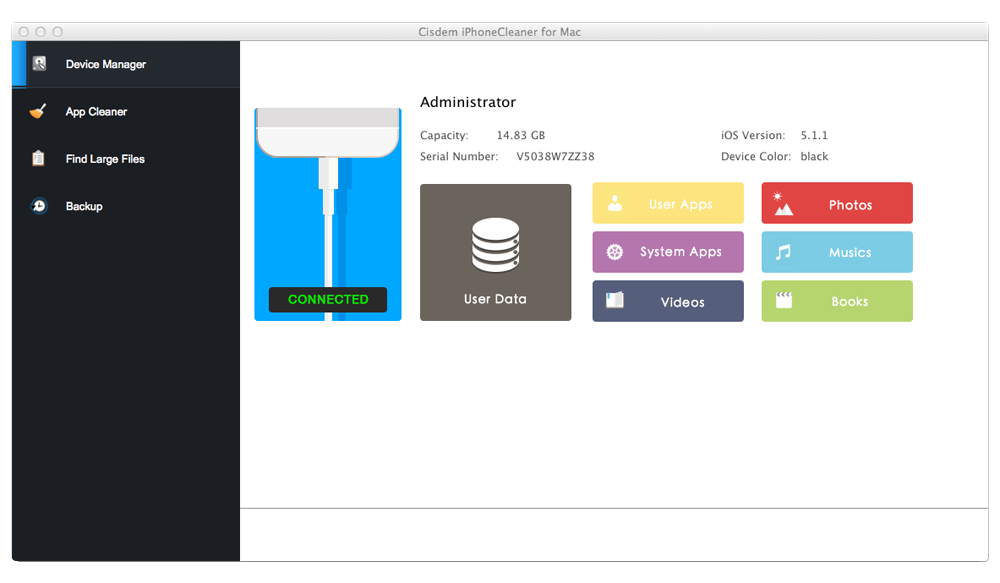Image resolution: width=1000 pixels, height=583 pixels.
Task: Open Musics via its music note icon
Action: (x=783, y=252)
